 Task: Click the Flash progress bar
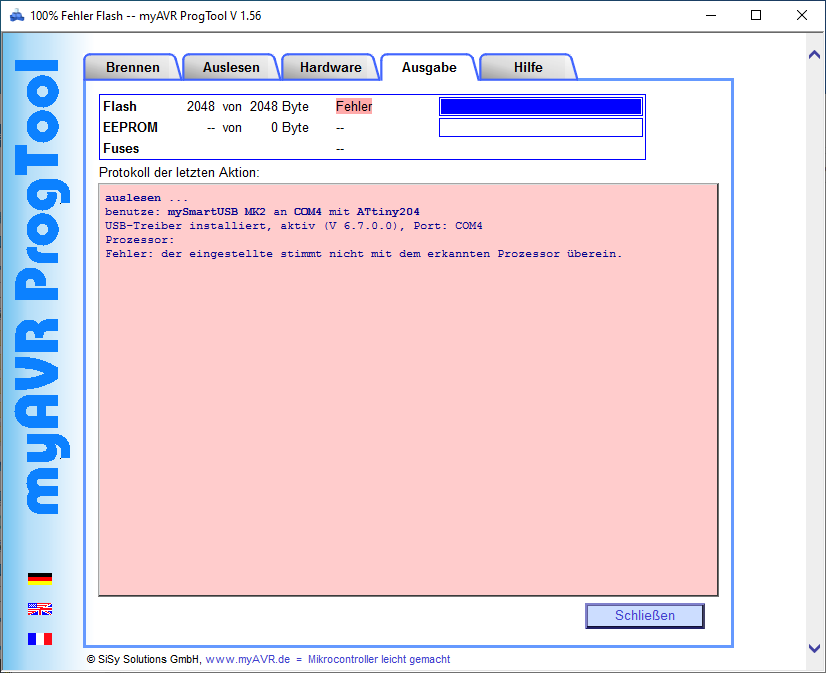(541, 106)
